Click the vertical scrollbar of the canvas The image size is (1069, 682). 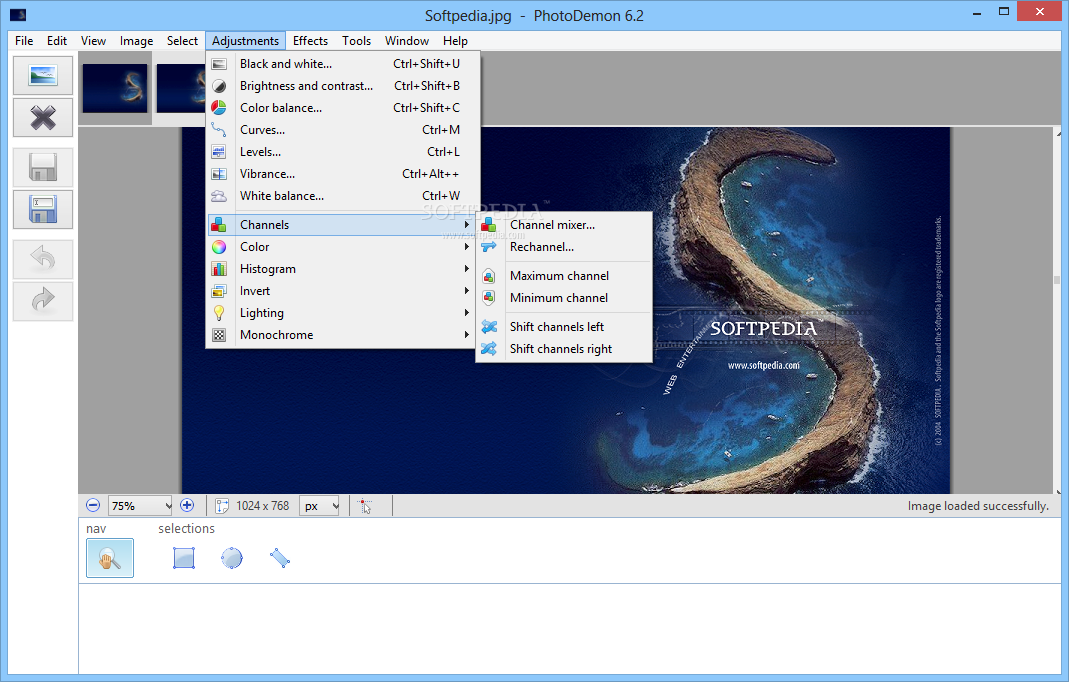[x=1057, y=310]
